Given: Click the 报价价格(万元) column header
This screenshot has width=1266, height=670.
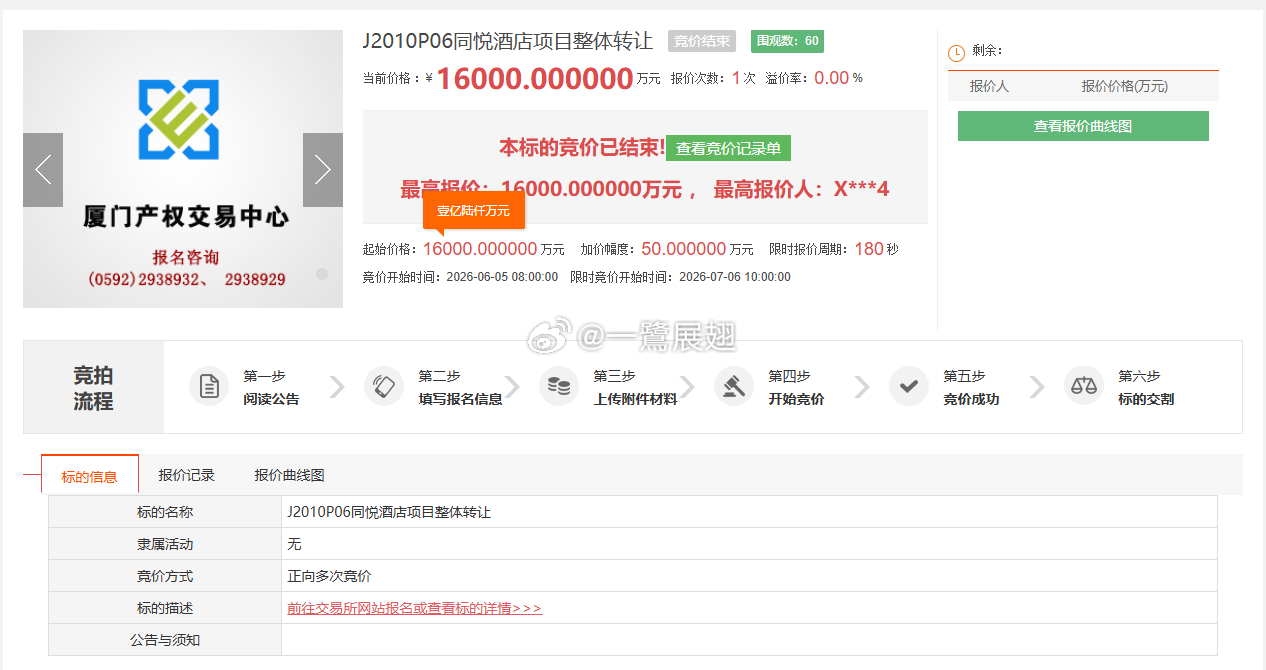Looking at the screenshot, I should tap(1124, 86).
